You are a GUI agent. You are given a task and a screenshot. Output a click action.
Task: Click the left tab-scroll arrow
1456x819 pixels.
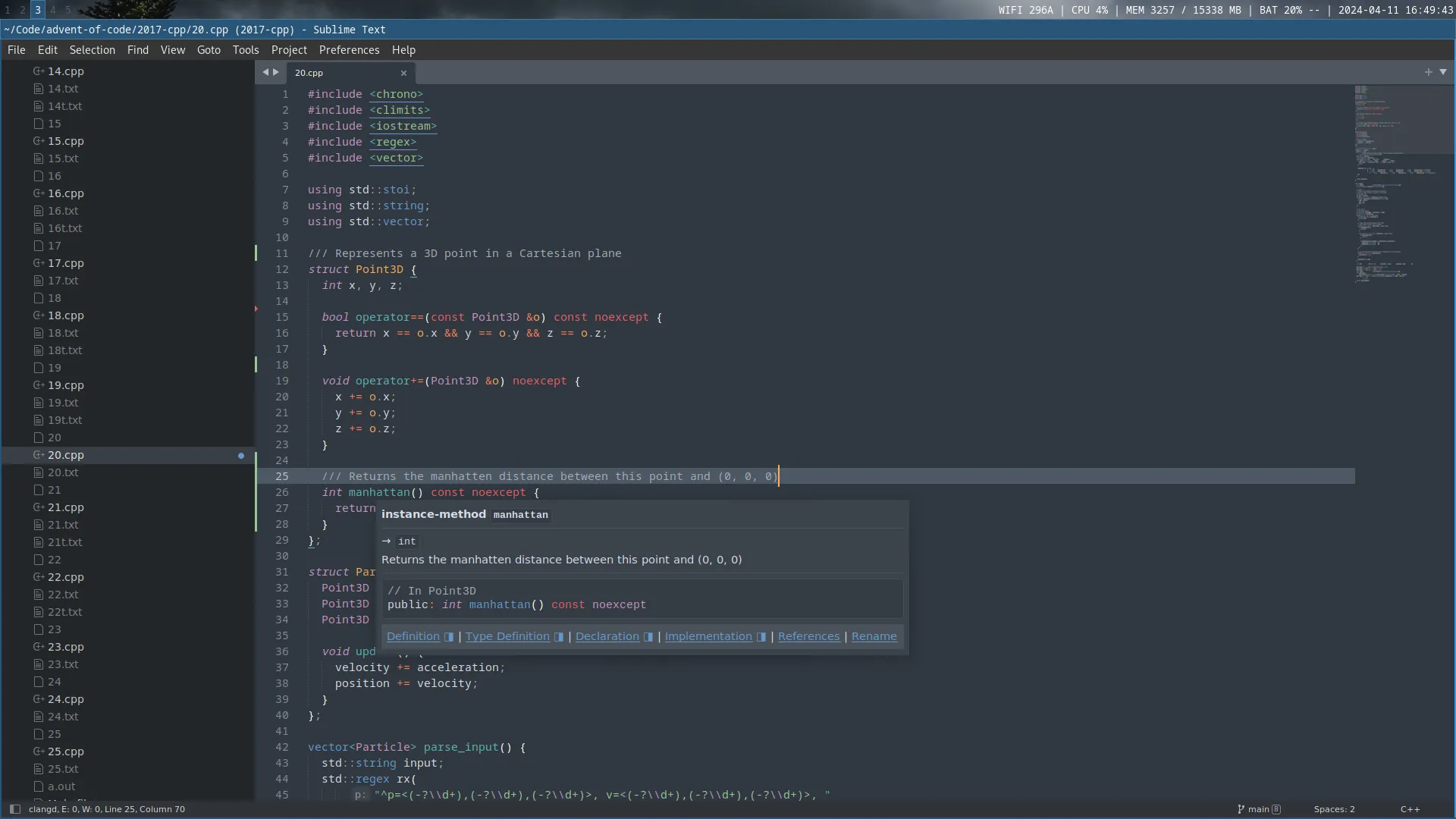pos(265,72)
